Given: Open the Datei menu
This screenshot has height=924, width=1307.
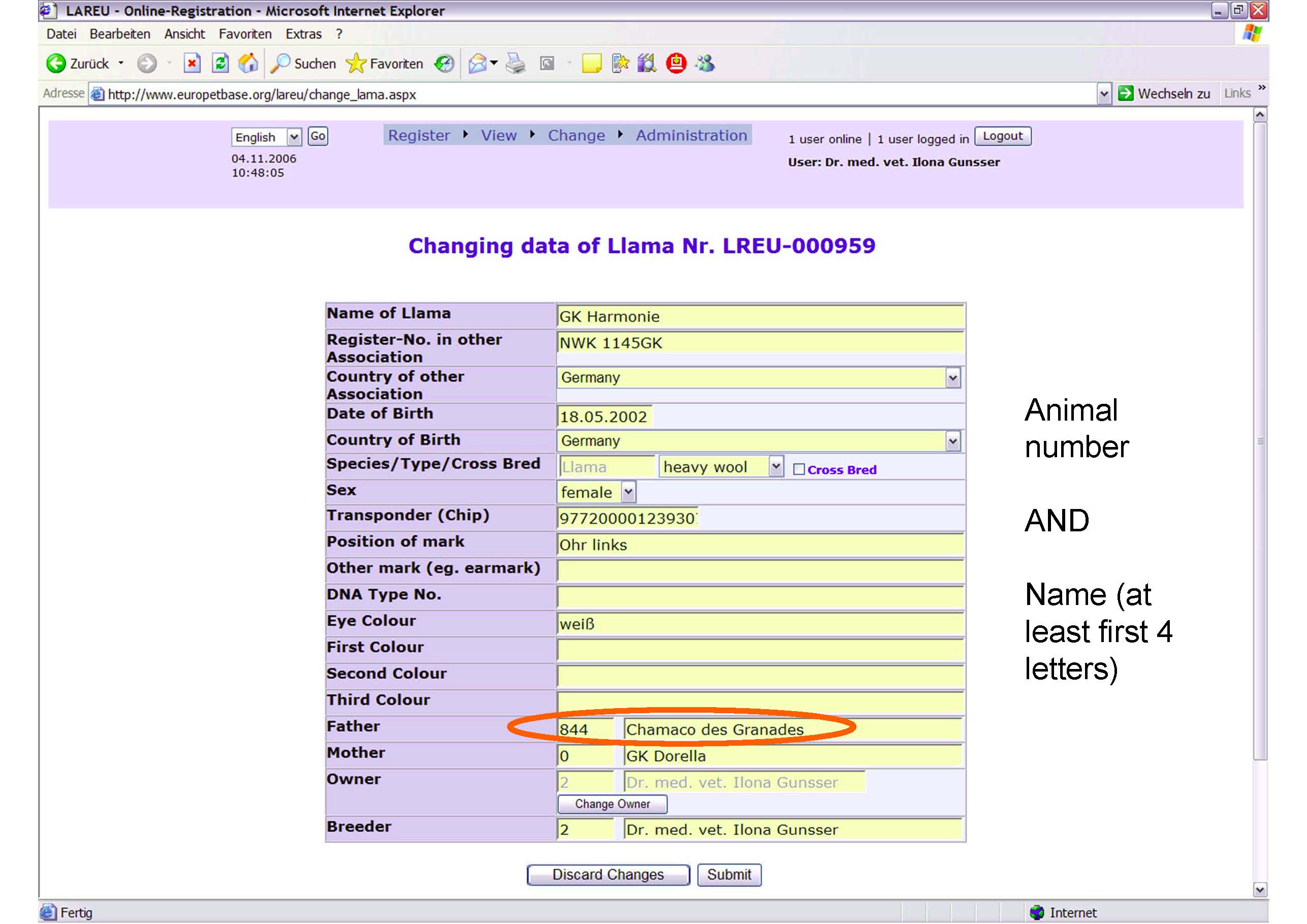Looking at the screenshot, I should click(x=61, y=34).
